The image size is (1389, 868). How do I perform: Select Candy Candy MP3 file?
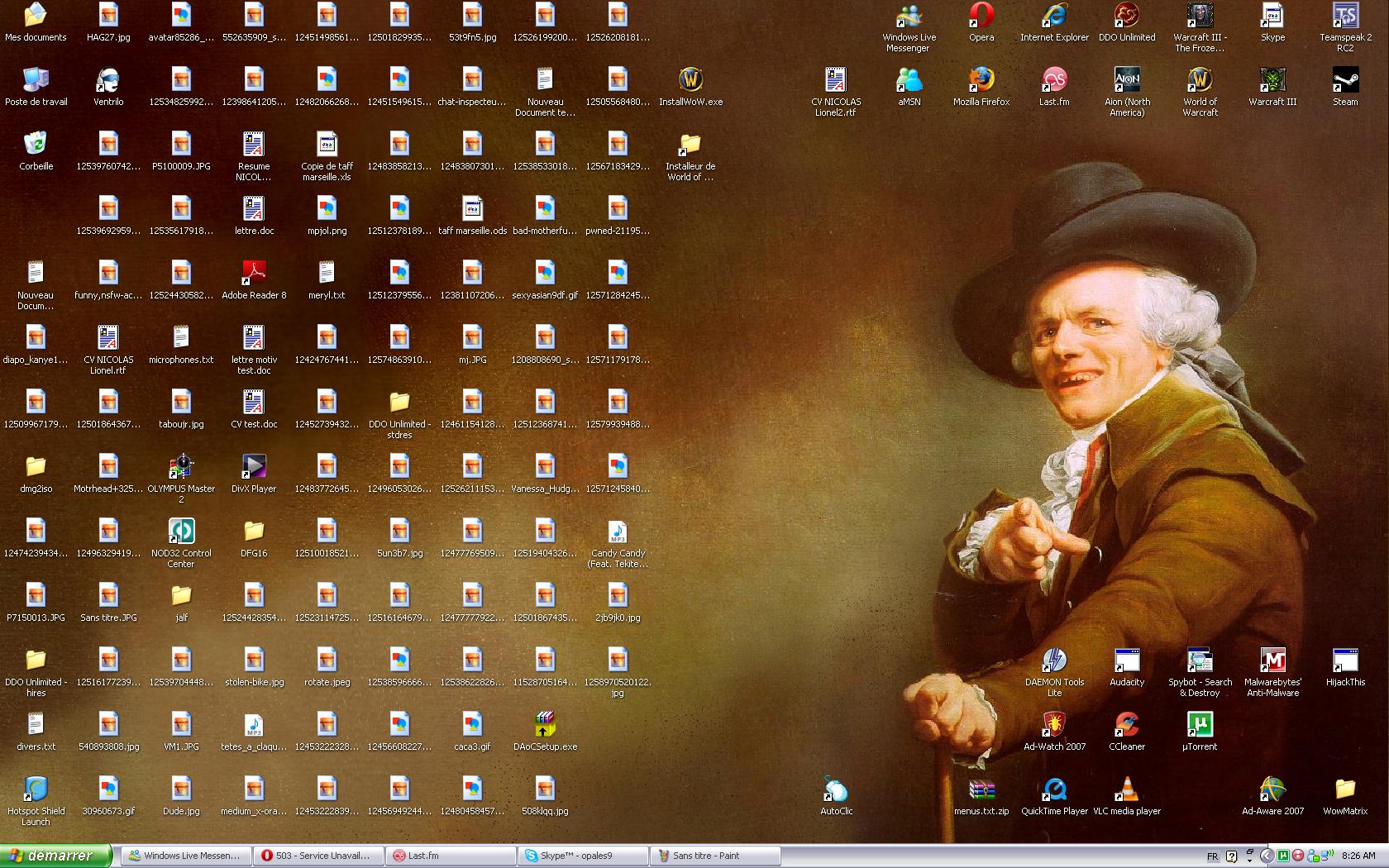pos(618,543)
